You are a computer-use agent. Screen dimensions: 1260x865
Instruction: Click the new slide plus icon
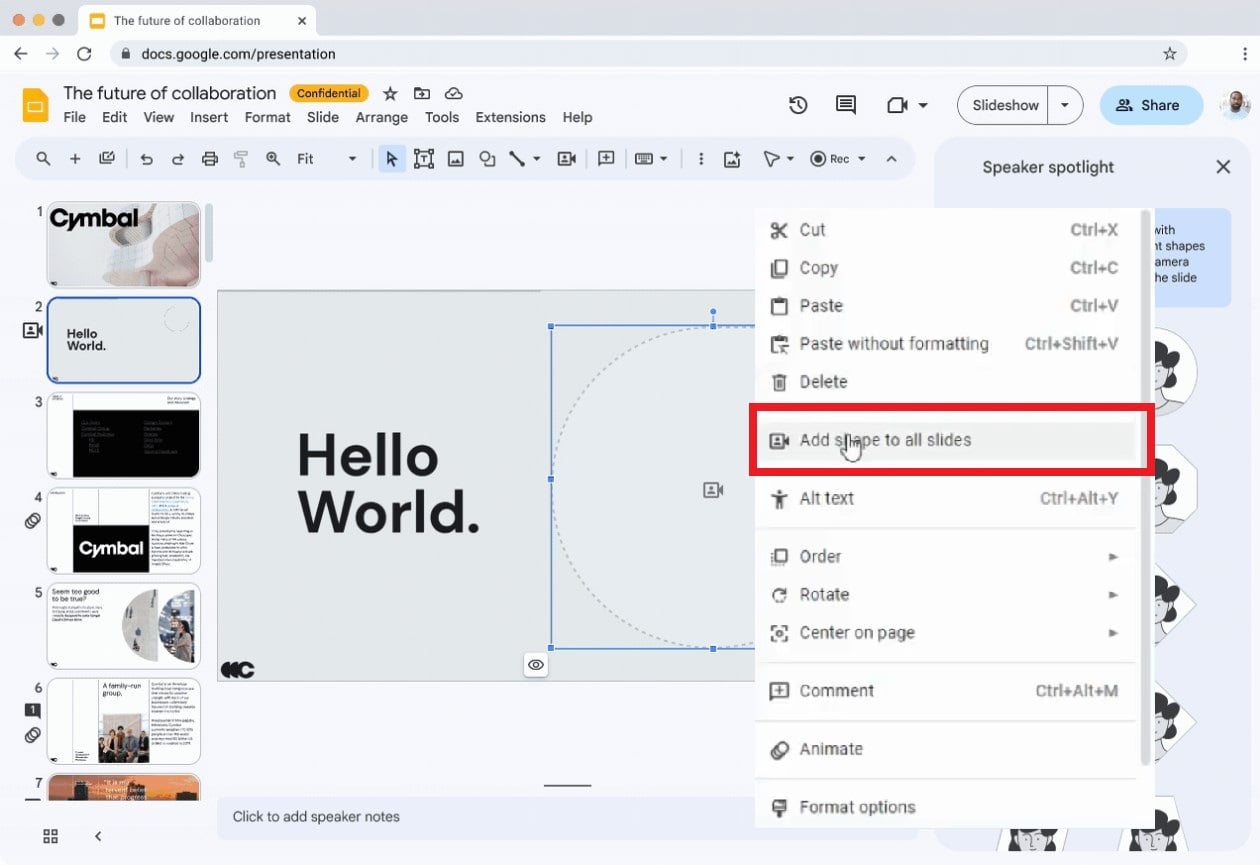tap(75, 159)
